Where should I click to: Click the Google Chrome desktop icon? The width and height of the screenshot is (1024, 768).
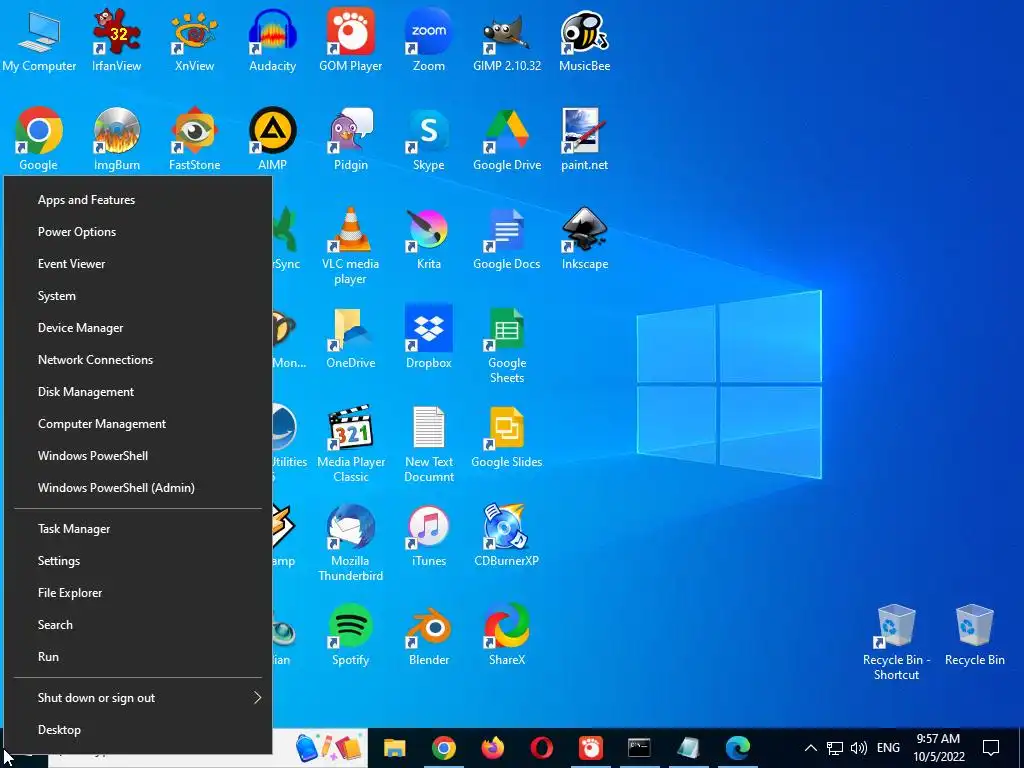point(39,138)
